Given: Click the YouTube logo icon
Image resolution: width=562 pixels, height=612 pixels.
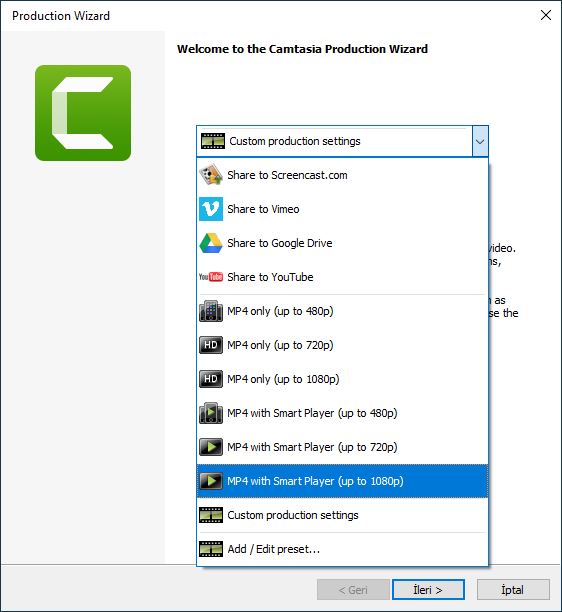Looking at the screenshot, I should point(211,277).
